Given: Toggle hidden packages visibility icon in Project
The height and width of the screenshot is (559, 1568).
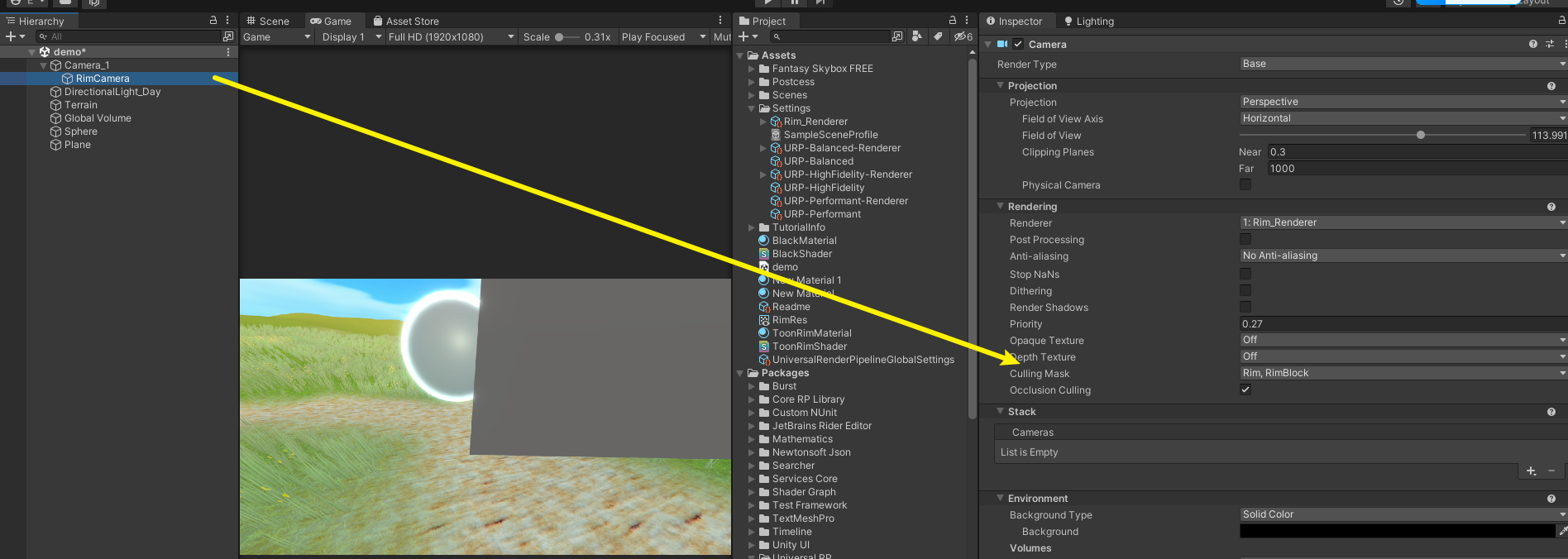Looking at the screenshot, I should (963, 36).
